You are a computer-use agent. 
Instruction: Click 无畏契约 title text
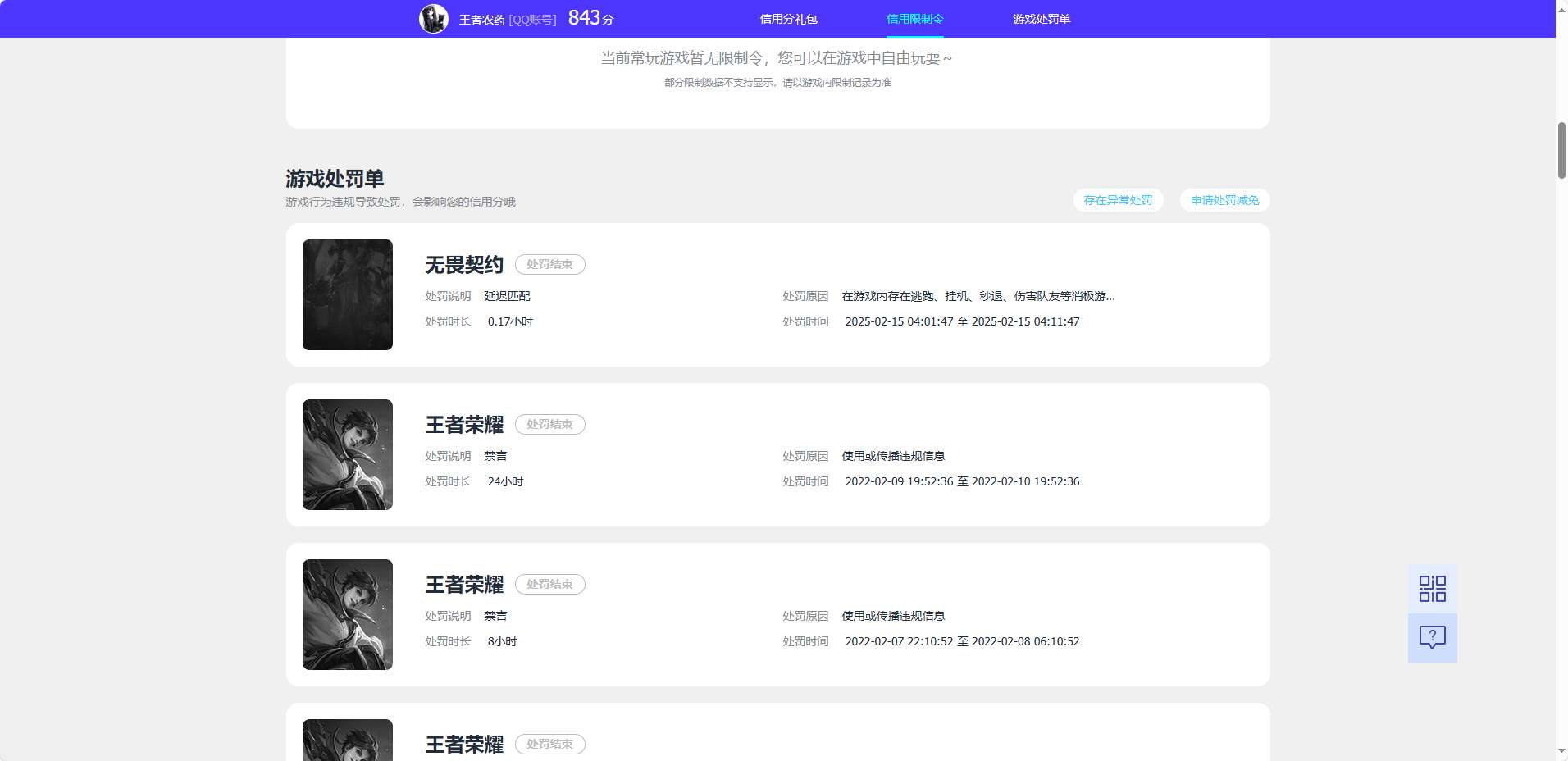click(464, 265)
